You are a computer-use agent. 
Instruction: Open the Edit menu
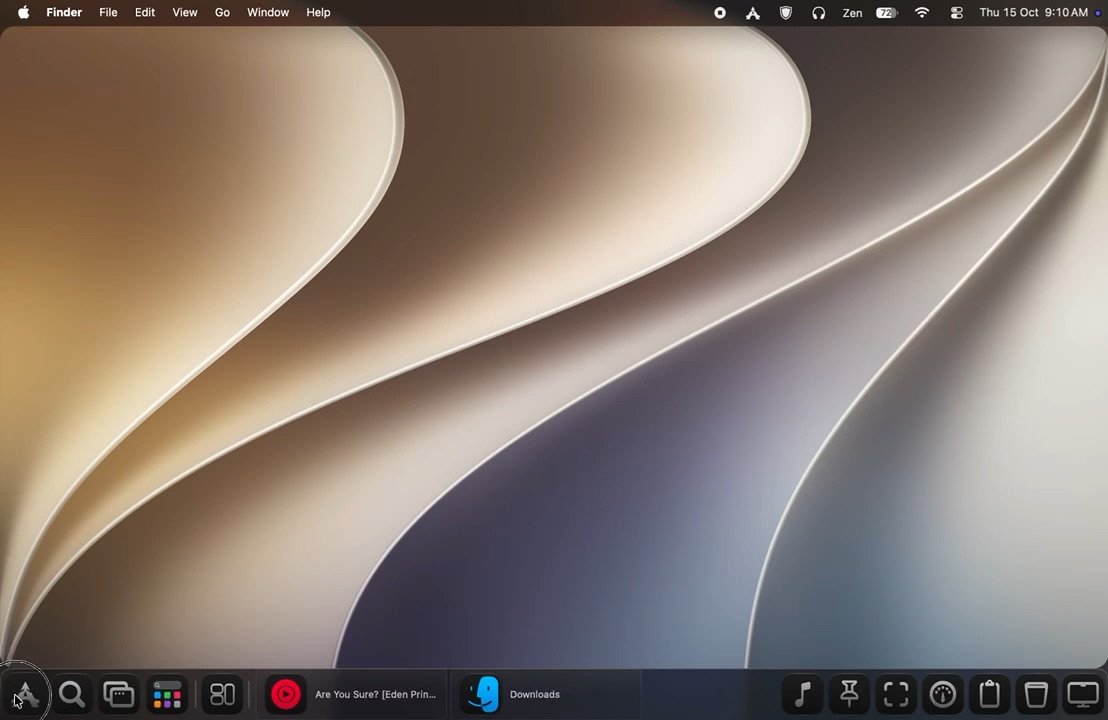click(145, 12)
